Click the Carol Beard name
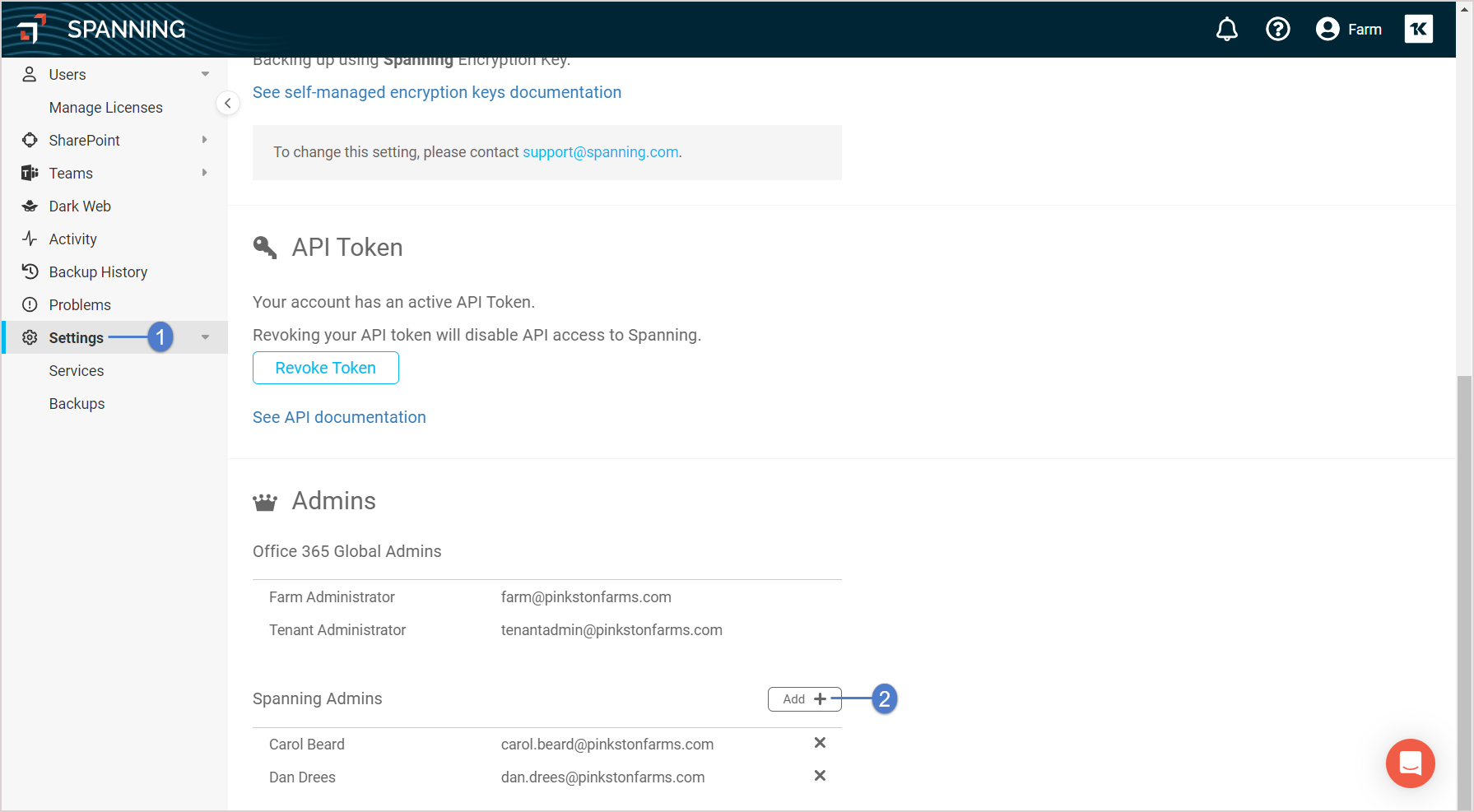Viewport: 1474px width, 812px height. point(307,745)
